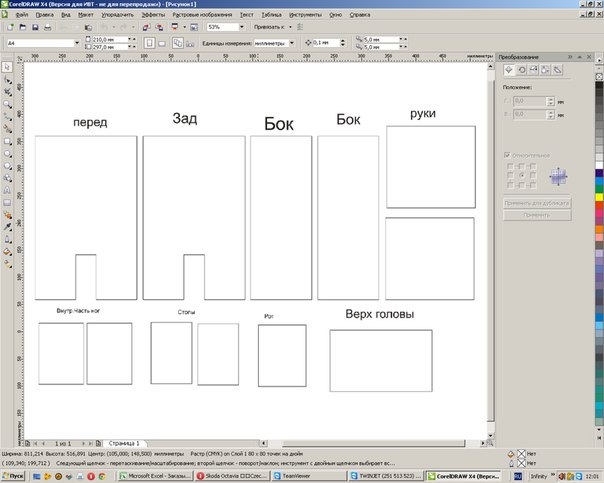The height and width of the screenshot is (483, 604).
Task: Open the Правка menu
Action: click(x=44, y=15)
